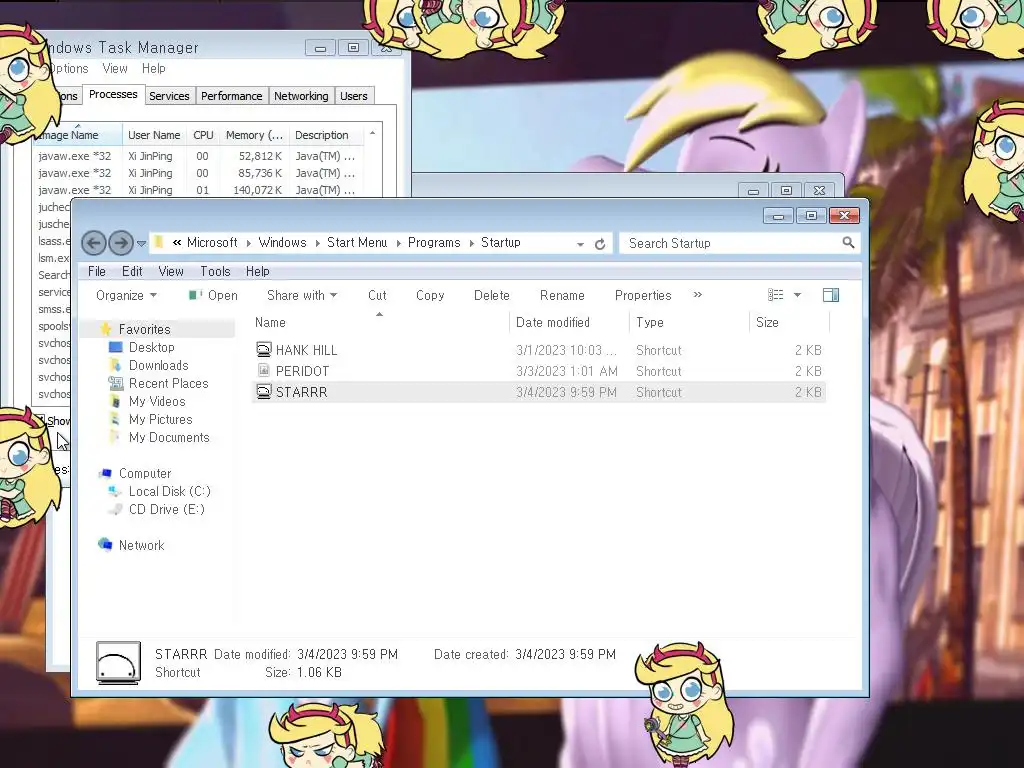The height and width of the screenshot is (768, 1024).
Task: Open CD Drive (E:)
Action: (x=167, y=509)
